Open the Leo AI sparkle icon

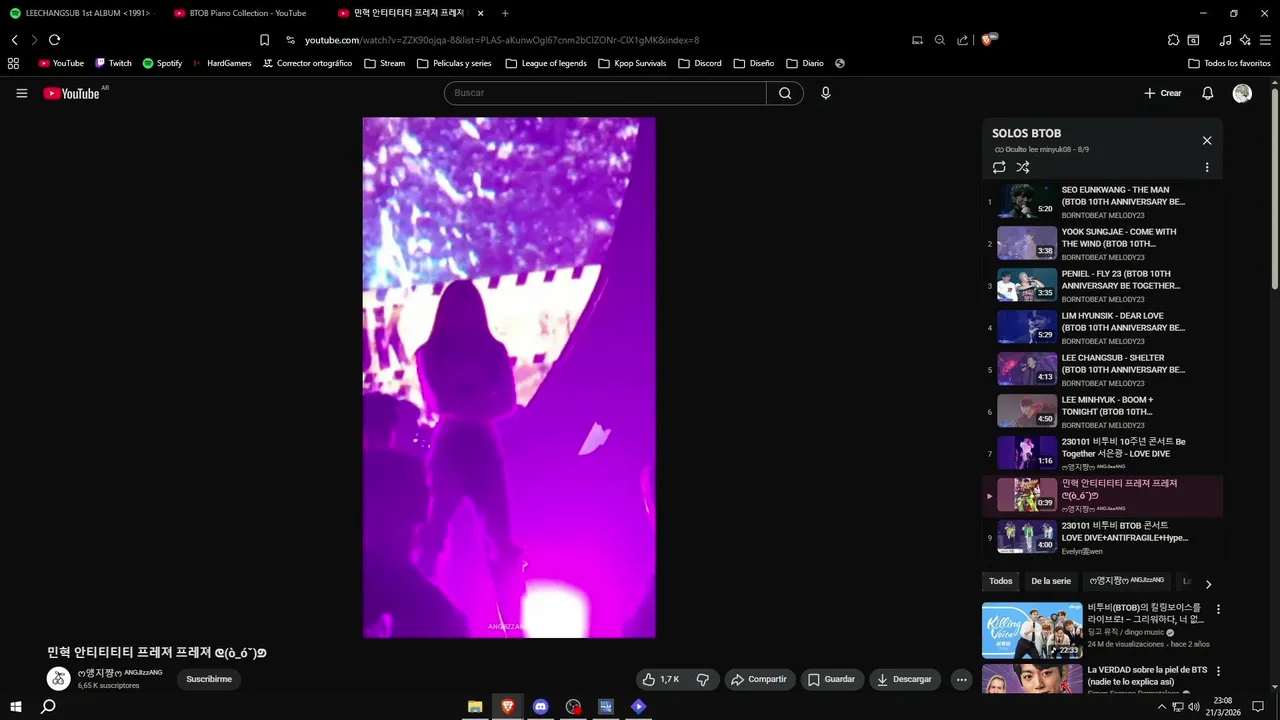point(1245,40)
